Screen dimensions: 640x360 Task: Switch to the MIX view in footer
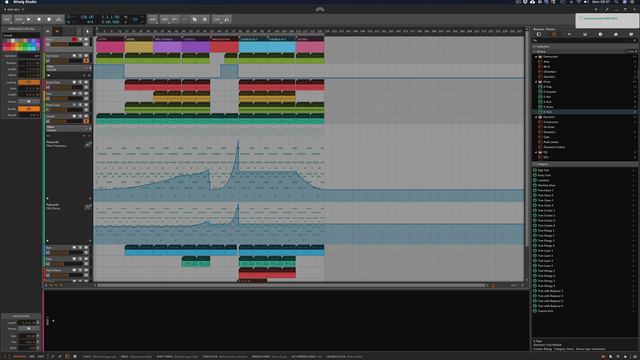click(32, 357)
